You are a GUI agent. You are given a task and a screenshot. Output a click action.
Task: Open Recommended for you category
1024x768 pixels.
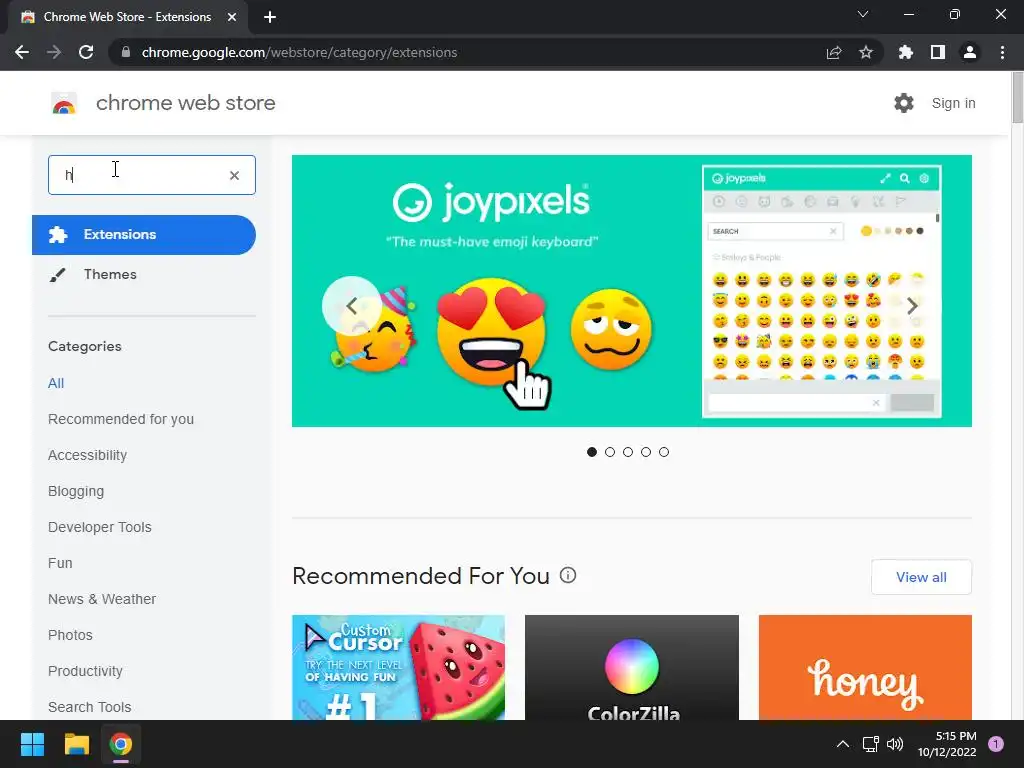[121, 419]
